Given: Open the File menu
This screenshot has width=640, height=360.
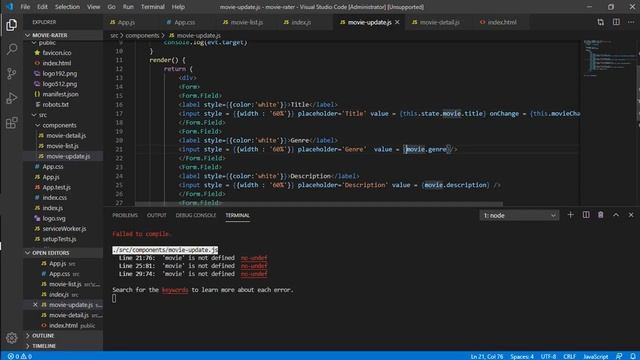Looking at the screenshot, I should coord(25,7).
